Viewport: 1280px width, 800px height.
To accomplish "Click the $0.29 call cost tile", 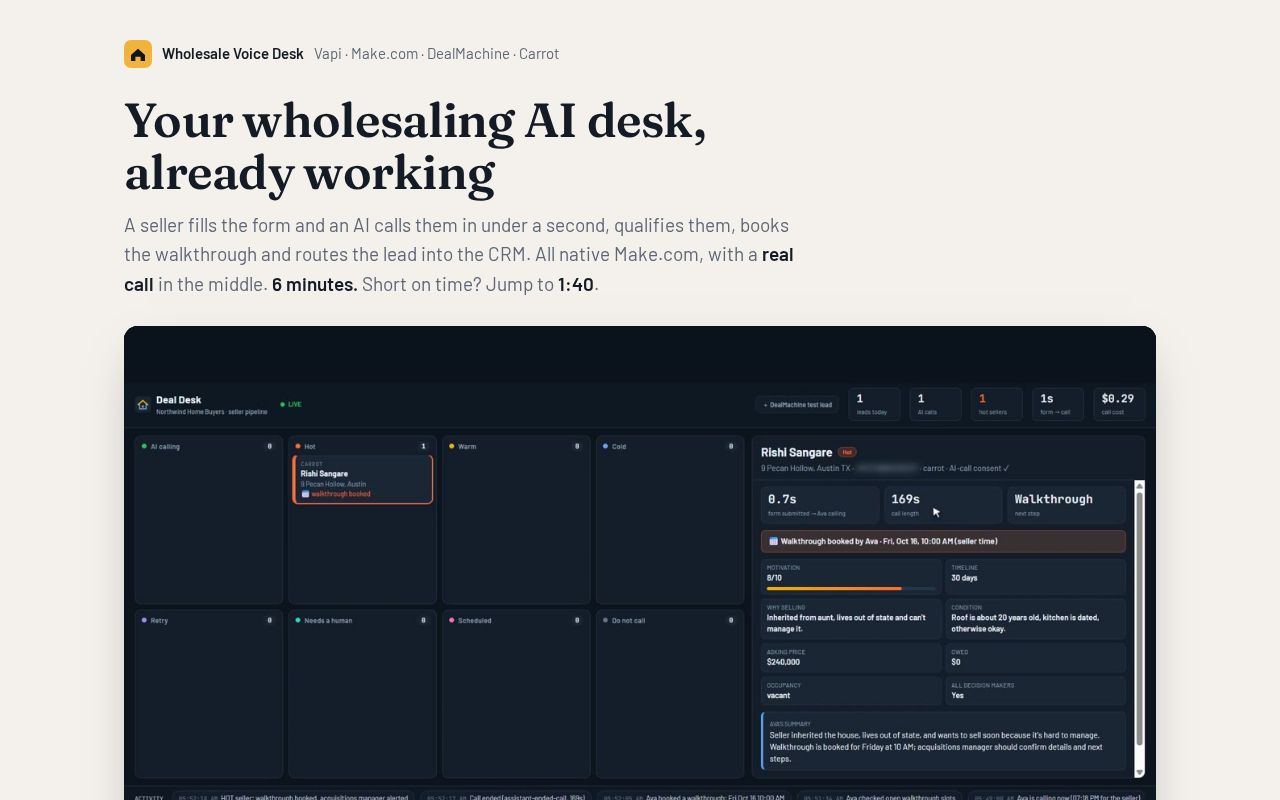I will pos(1119,404).
